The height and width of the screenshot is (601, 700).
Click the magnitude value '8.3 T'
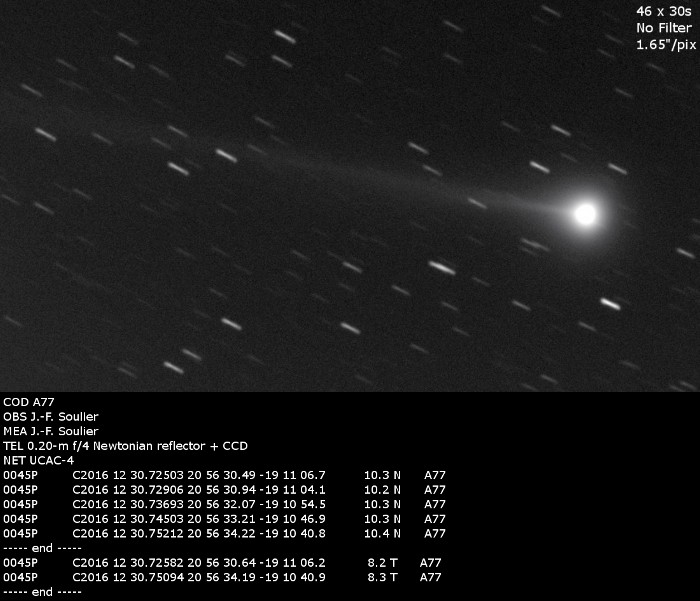[x=383, y=577]
